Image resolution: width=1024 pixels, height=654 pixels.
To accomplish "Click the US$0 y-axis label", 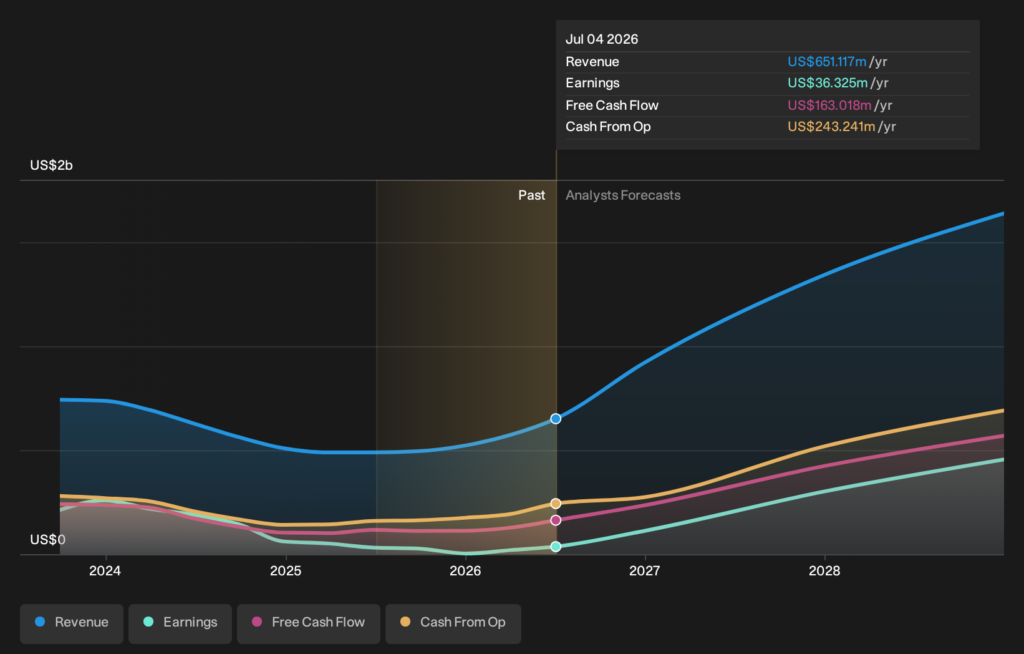I will tap(48, 540).
